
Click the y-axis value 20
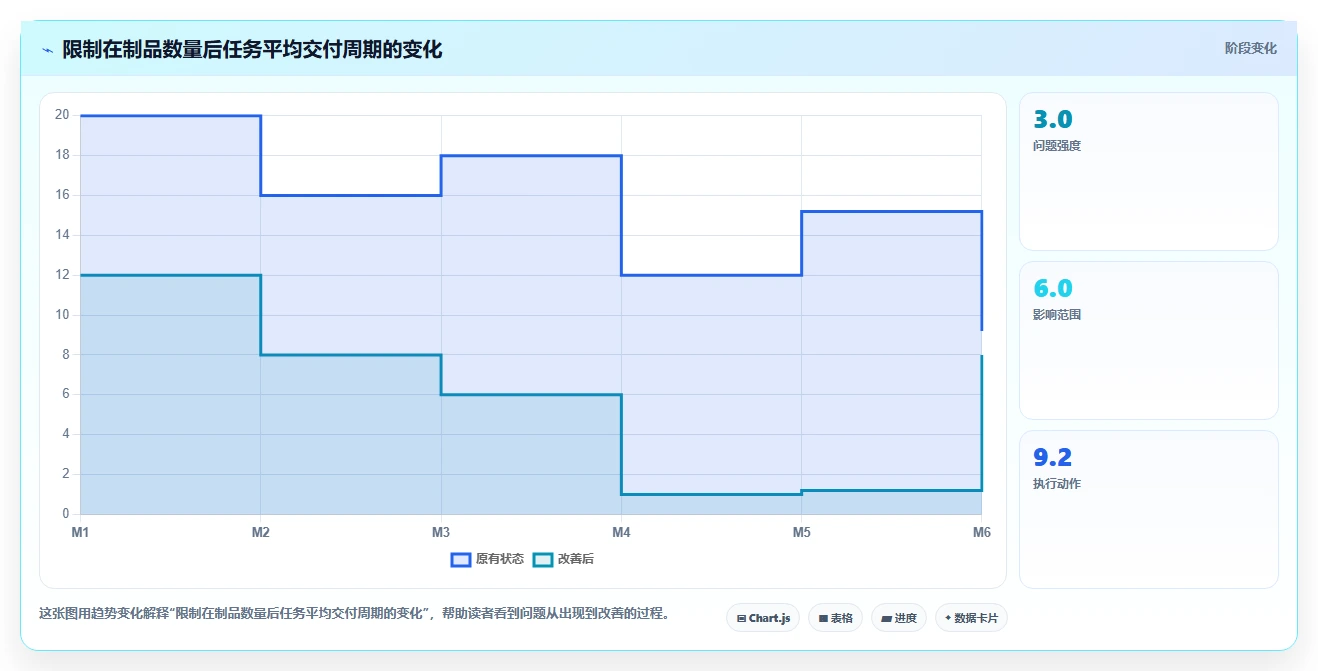(x=62, y=115)
